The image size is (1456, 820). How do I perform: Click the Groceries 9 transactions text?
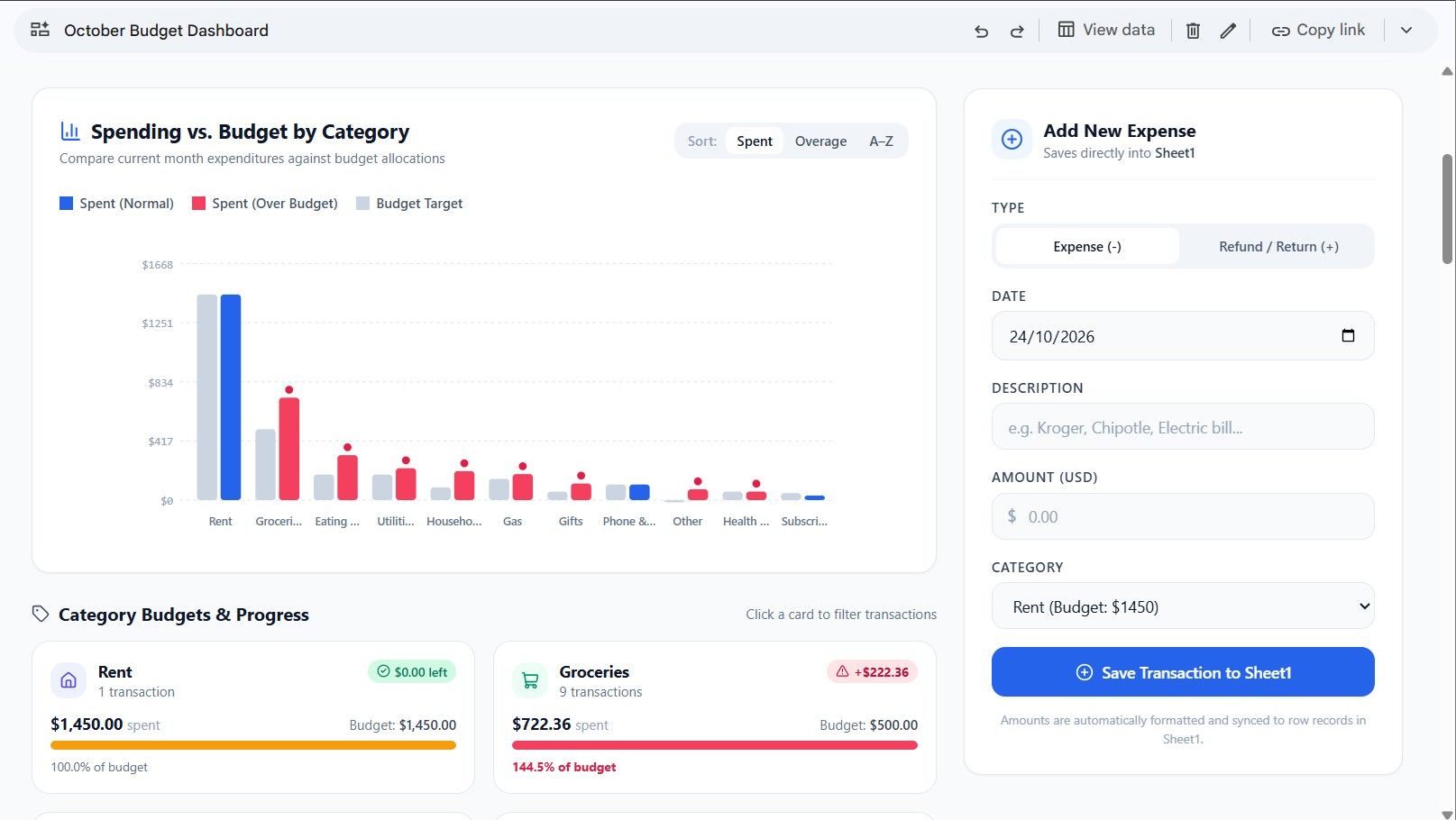(600, 692)
